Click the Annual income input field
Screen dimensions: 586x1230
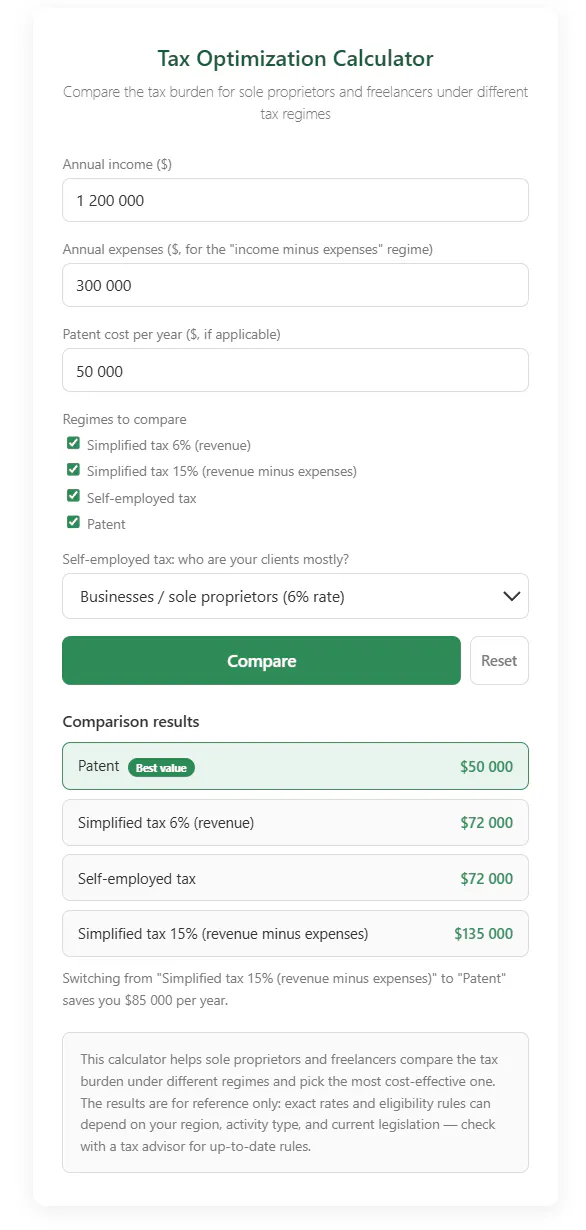click(x=295, y=200)
